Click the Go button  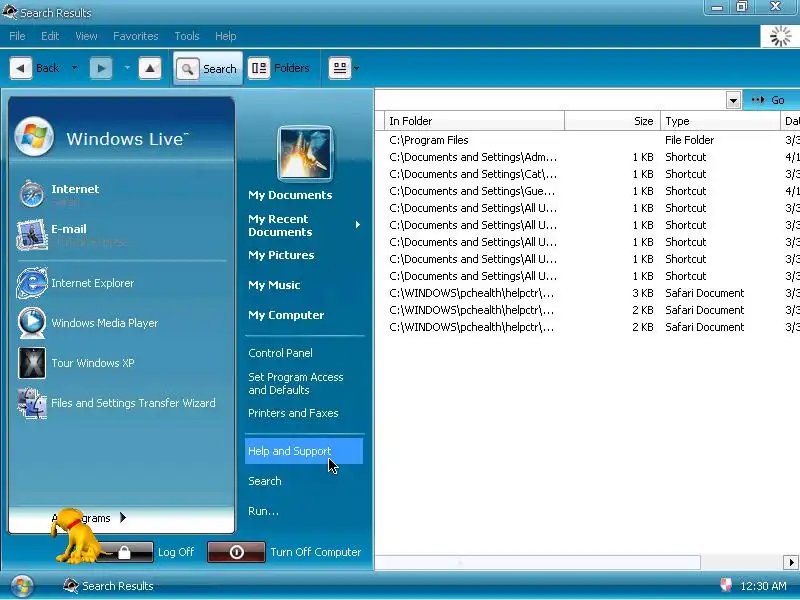click(768, 100)
